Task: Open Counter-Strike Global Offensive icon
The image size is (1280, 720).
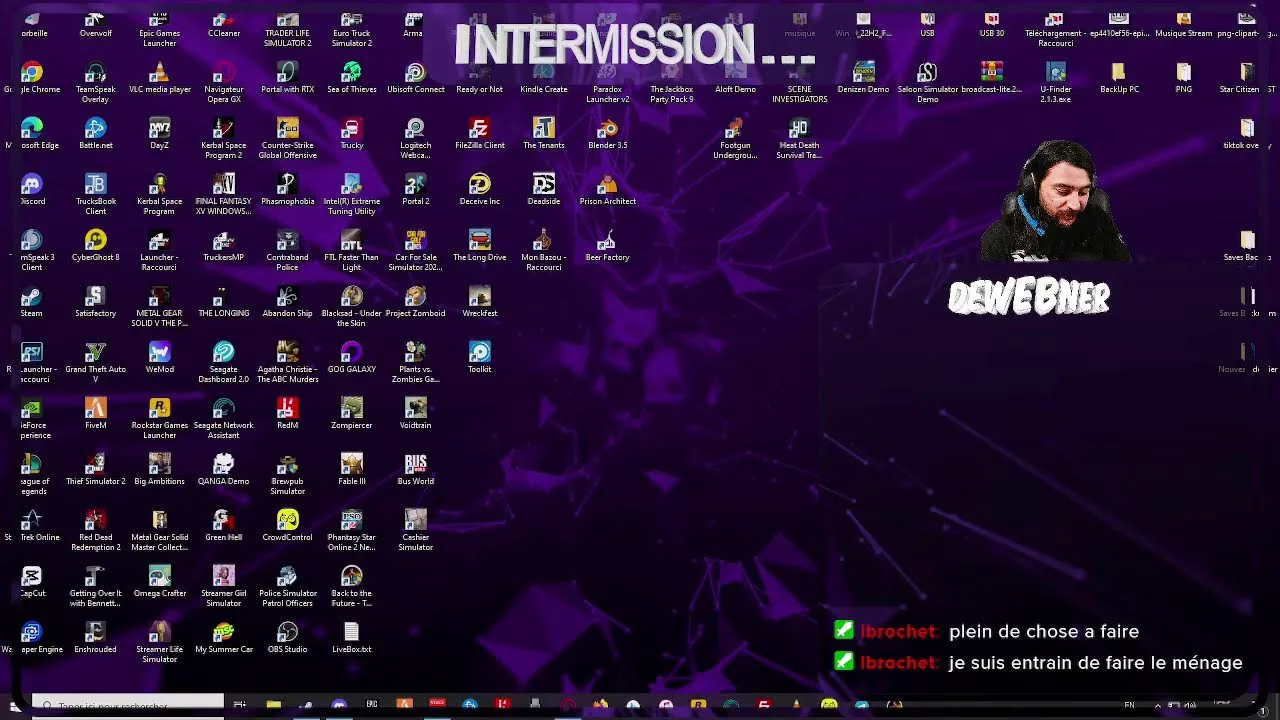Action: point(287,138)
